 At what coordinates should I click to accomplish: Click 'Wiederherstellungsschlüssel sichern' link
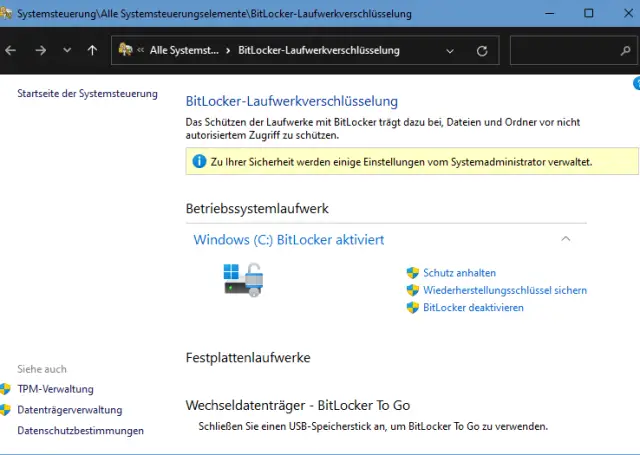pyautogui.click(x=505, y=290)
